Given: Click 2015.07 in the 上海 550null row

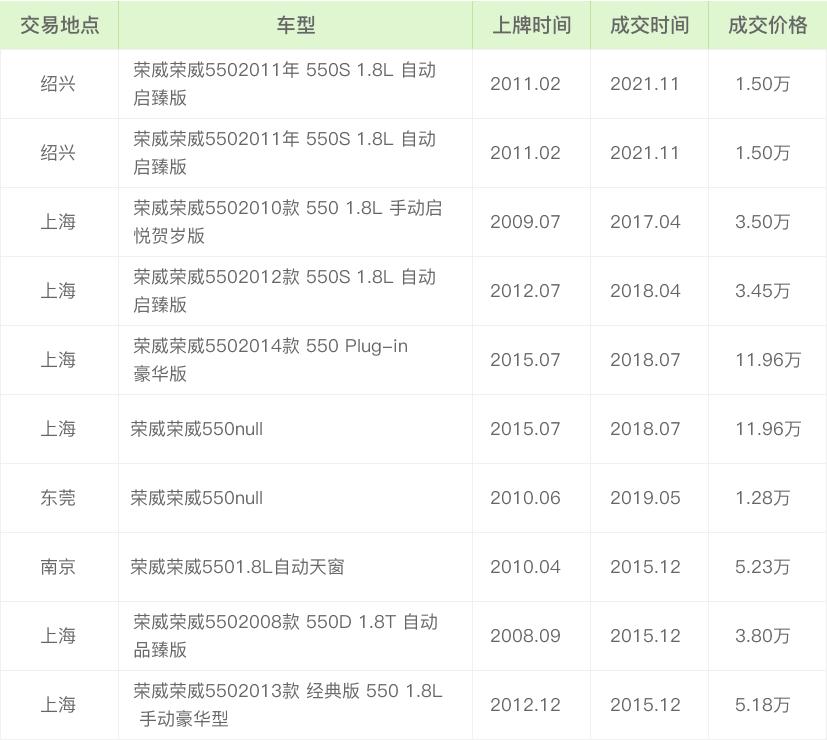Looking at the screenshot, I should [525, 429].
